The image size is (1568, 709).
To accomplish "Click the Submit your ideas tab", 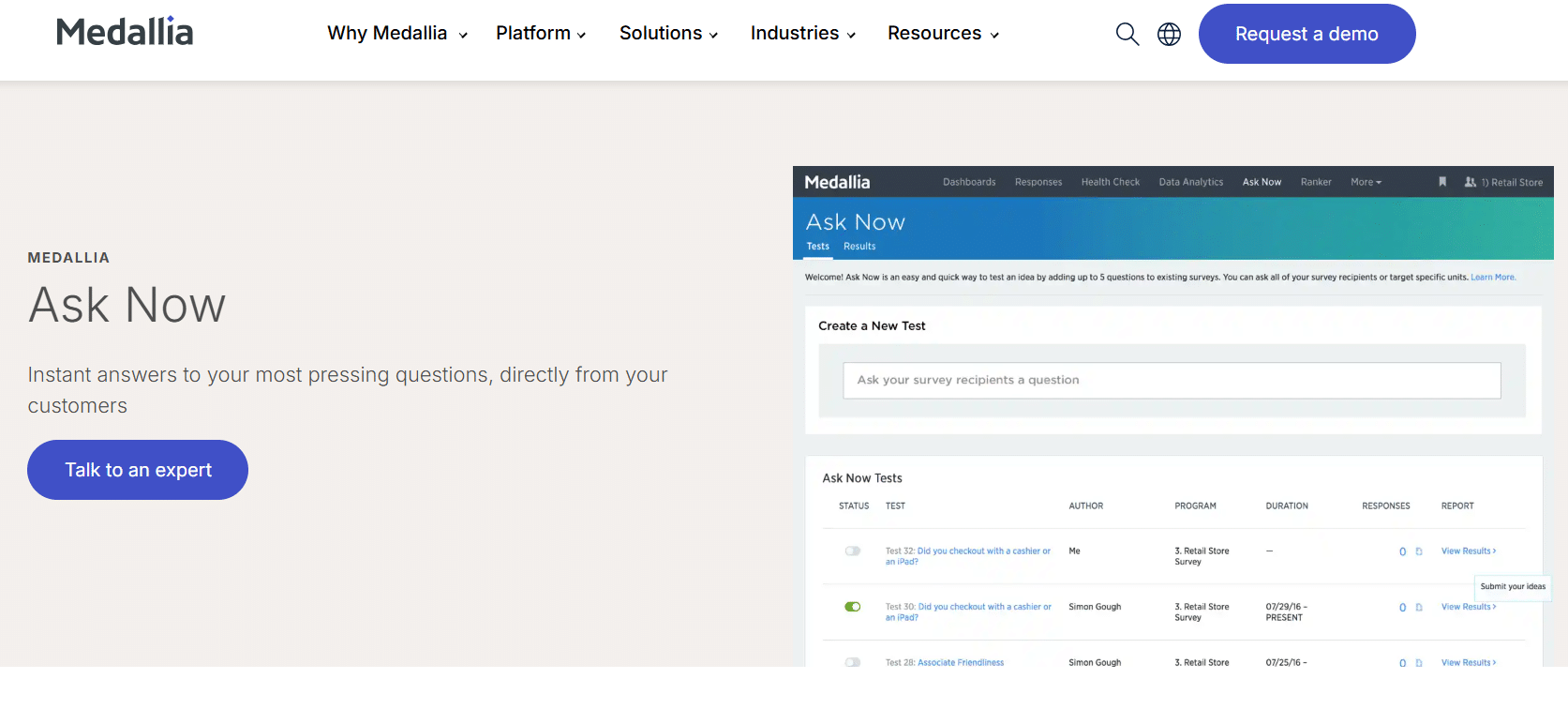I will click(1513, 587).
